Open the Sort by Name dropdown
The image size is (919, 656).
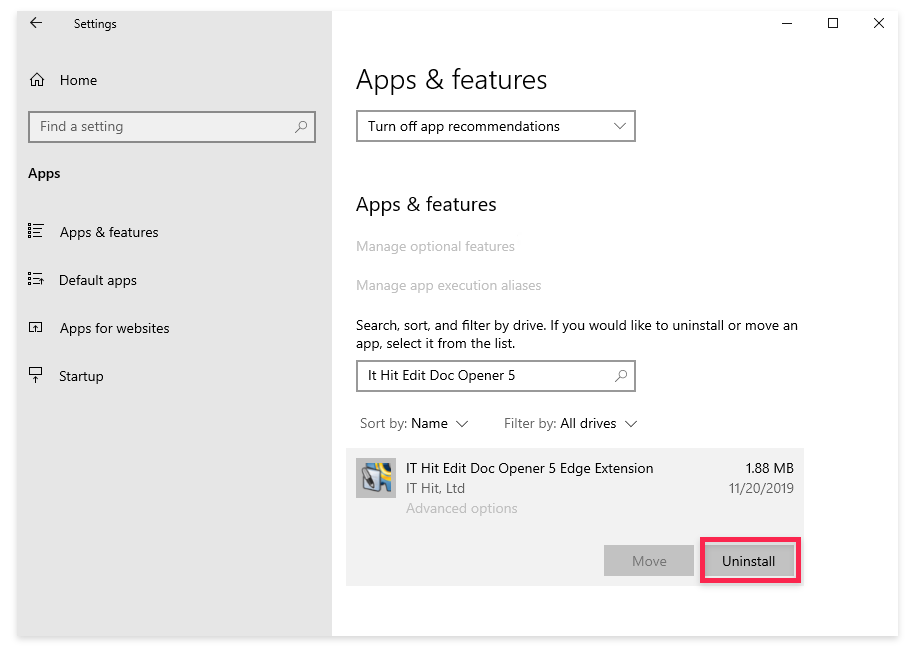[414, 423]
